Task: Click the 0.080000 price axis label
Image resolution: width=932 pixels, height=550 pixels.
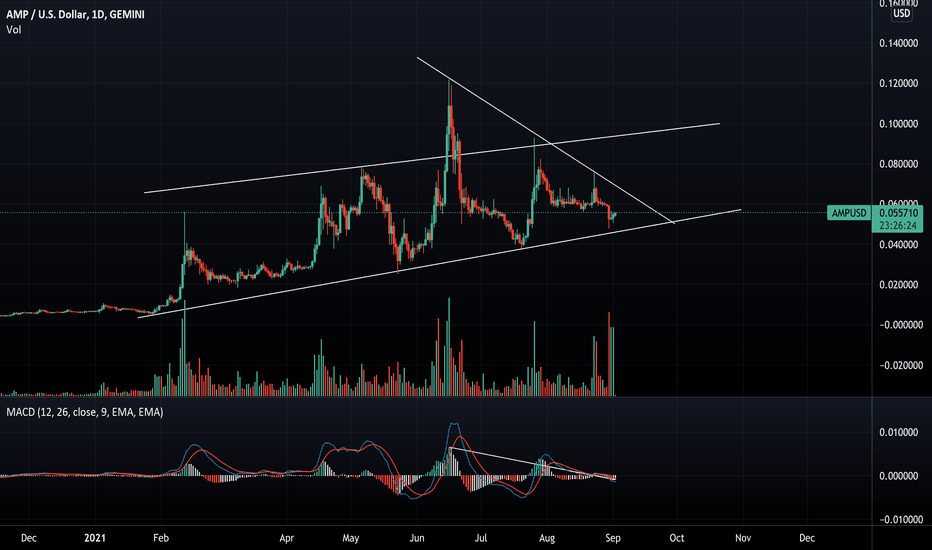Action: point(898,164)
